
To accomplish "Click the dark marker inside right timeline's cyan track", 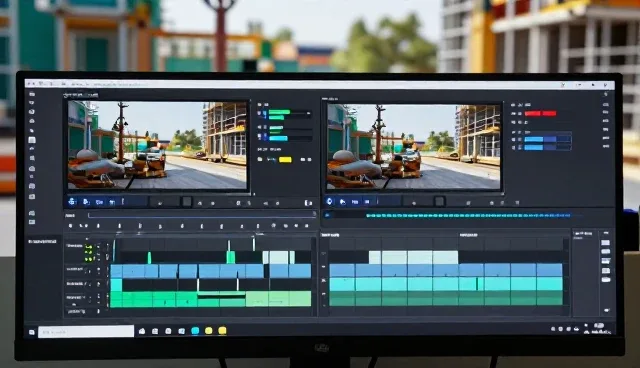I will pos(477,284).
